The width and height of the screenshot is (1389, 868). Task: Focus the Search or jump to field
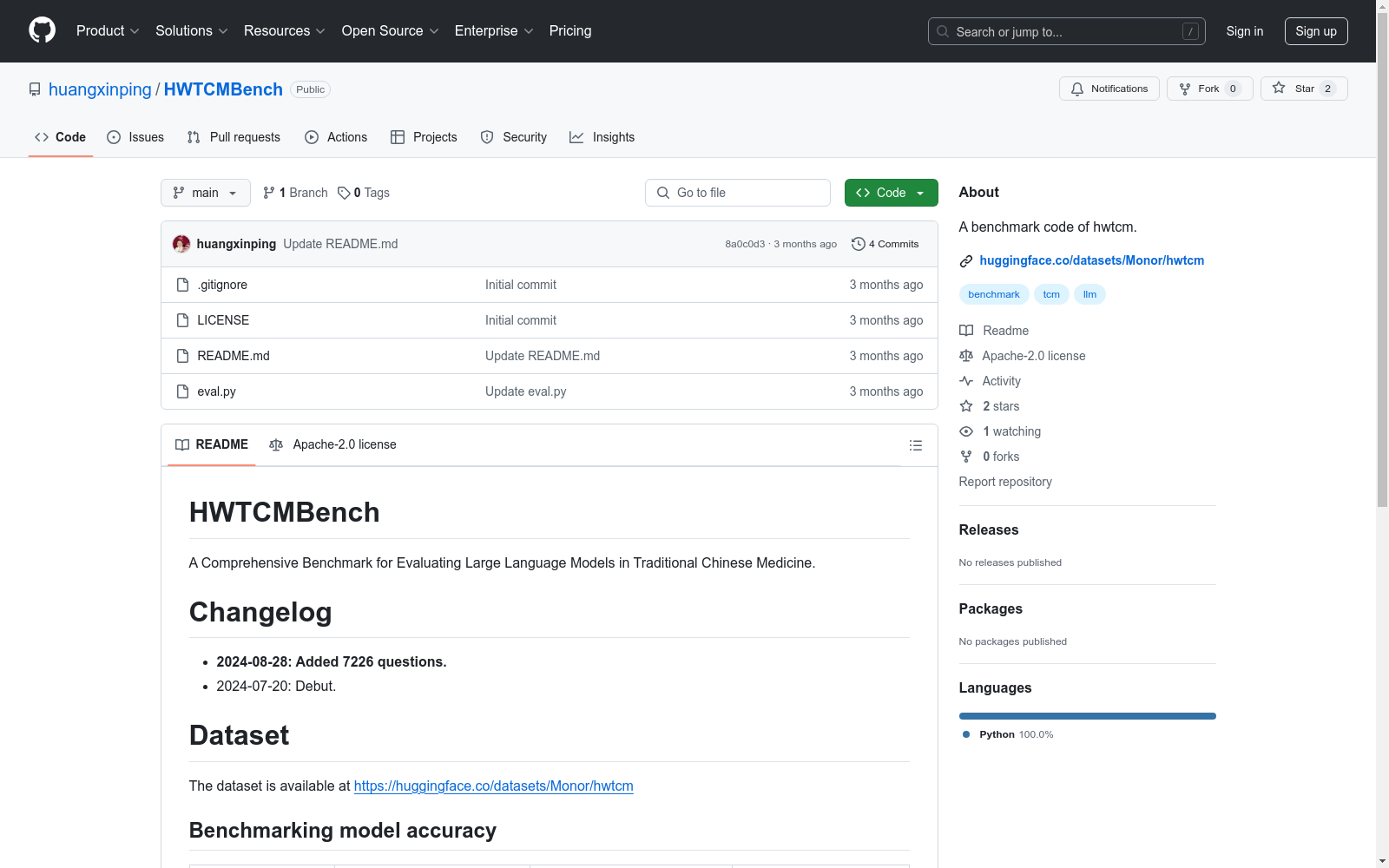[x=1067, y=31]
